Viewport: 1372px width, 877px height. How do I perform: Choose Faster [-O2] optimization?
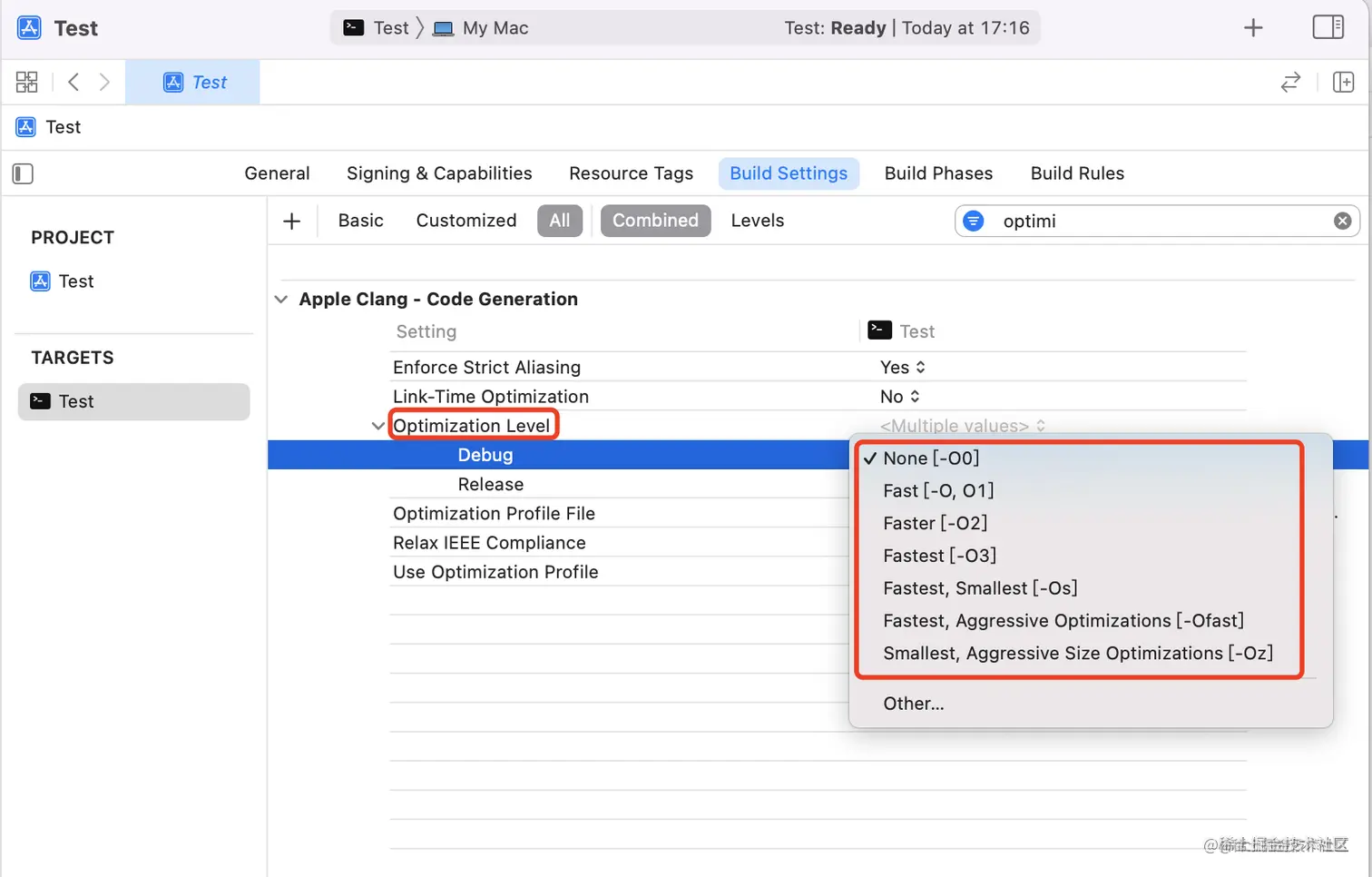(x=935, y=524)
